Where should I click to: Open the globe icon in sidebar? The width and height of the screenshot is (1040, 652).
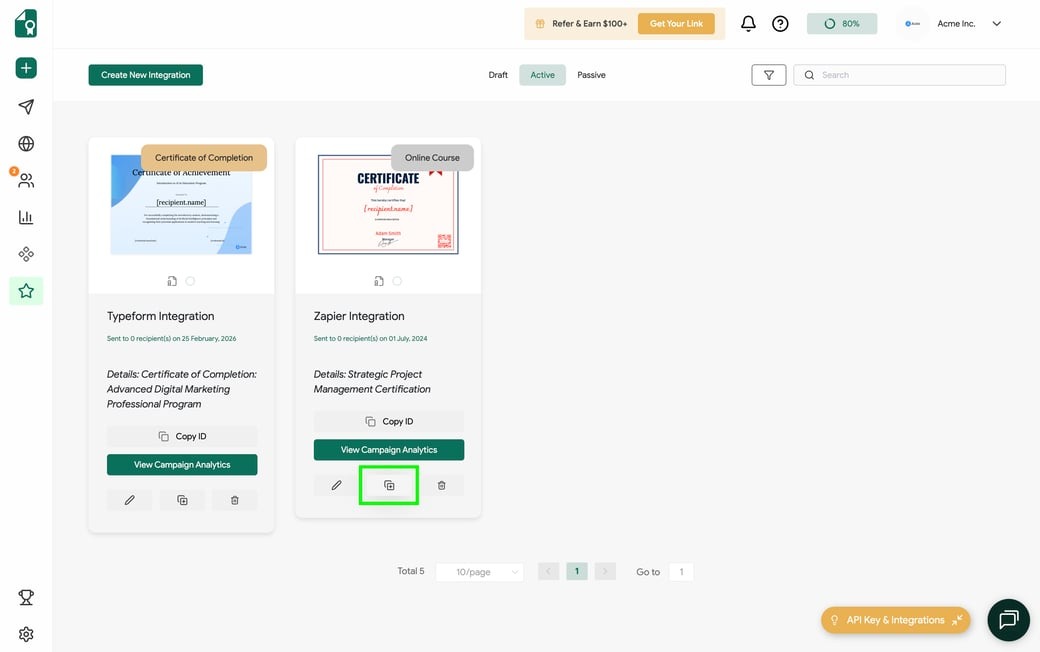click(26, 144)
